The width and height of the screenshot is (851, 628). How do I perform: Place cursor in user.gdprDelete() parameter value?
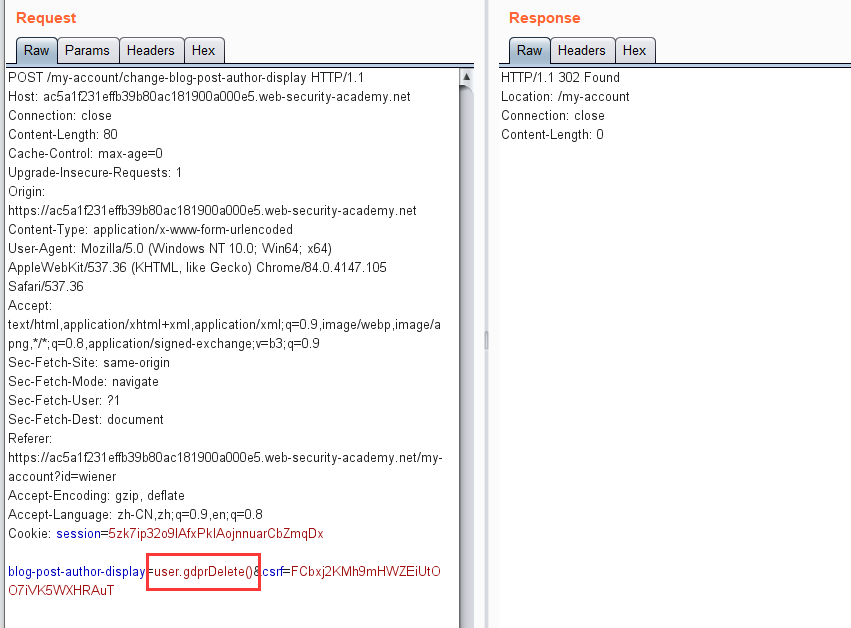[x=204, y=572]
